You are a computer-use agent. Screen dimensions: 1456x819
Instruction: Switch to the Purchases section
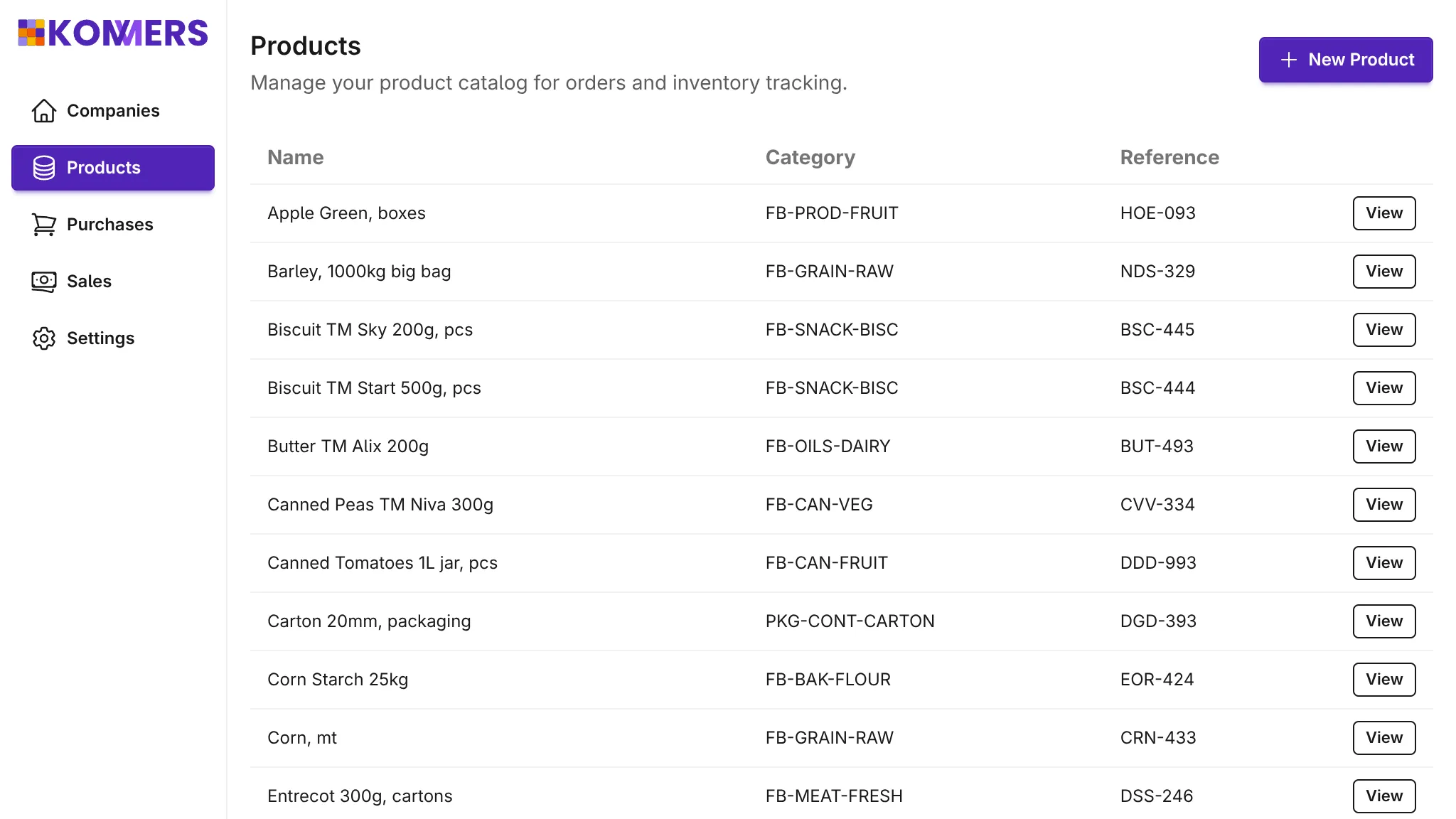pos(110,225)
